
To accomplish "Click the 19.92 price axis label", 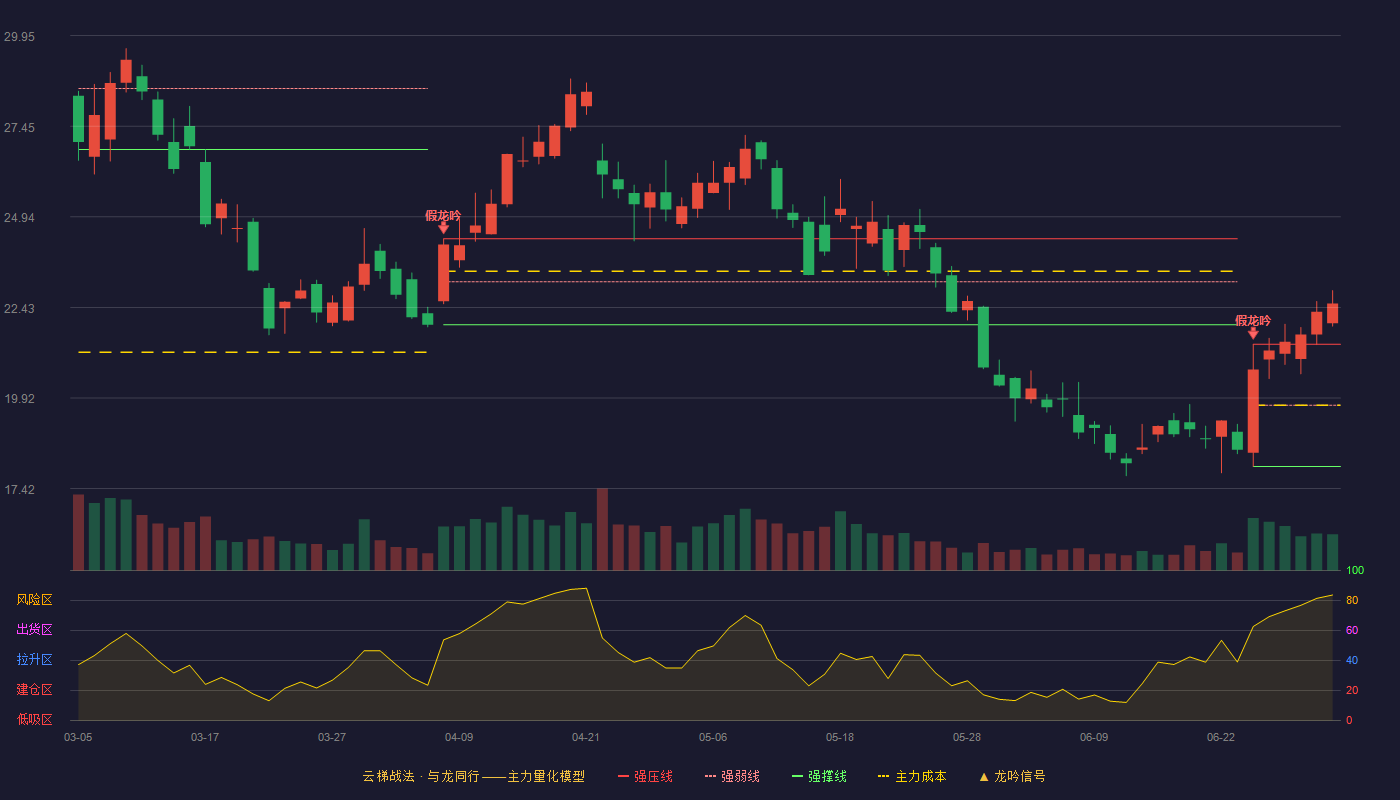I will click(x=19, y=399).
